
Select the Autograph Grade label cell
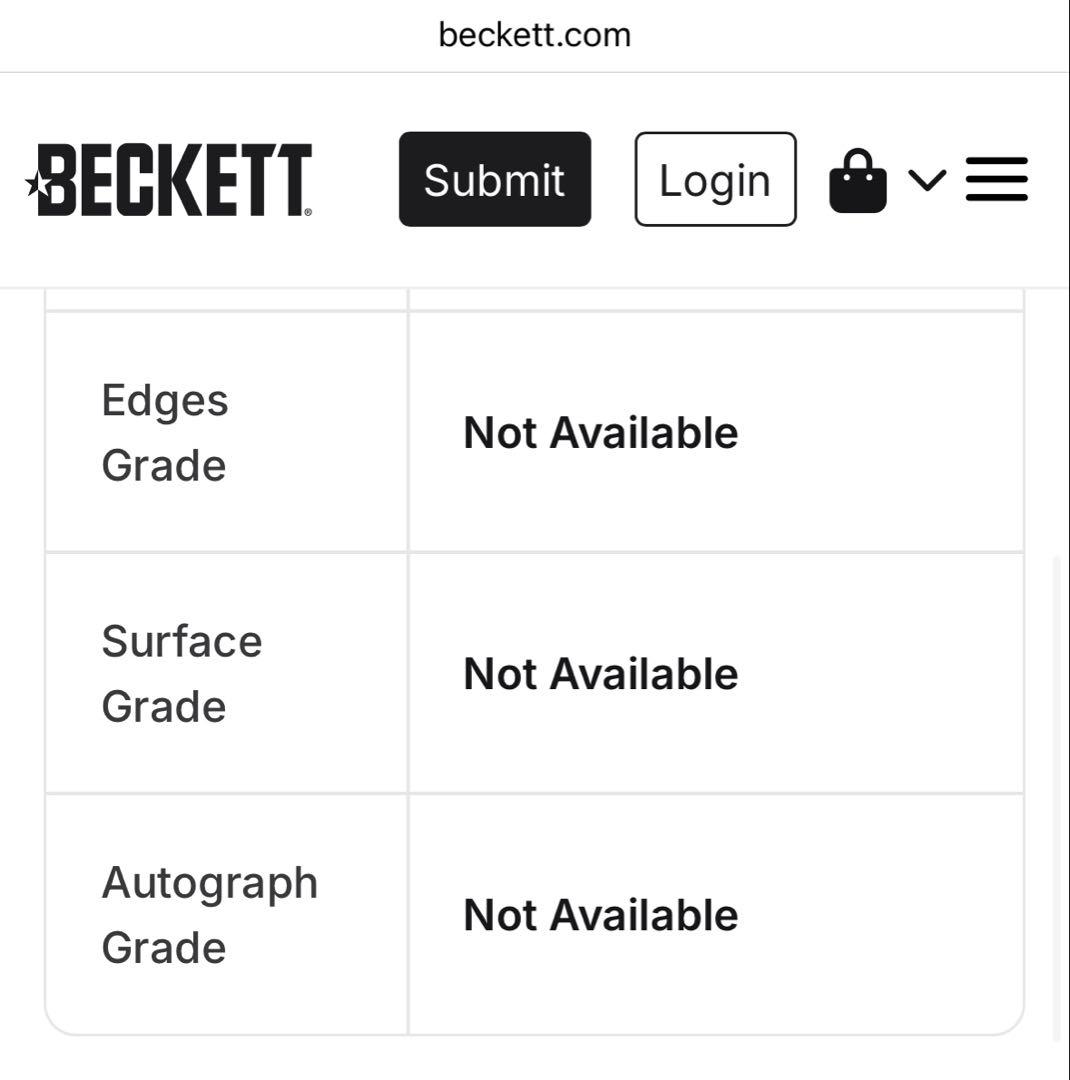coord(226,914)
